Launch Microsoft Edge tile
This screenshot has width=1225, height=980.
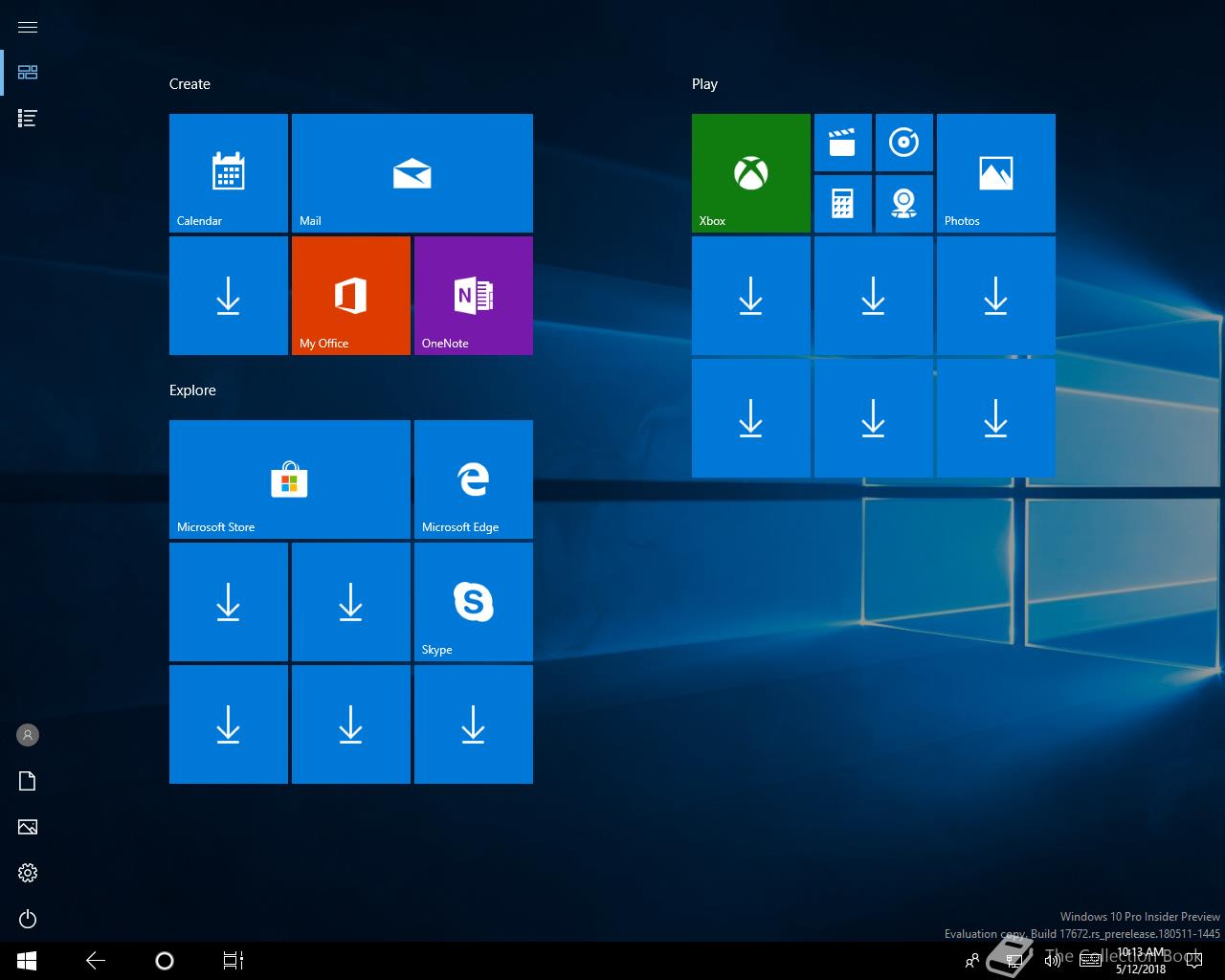(x=474, y=479)
